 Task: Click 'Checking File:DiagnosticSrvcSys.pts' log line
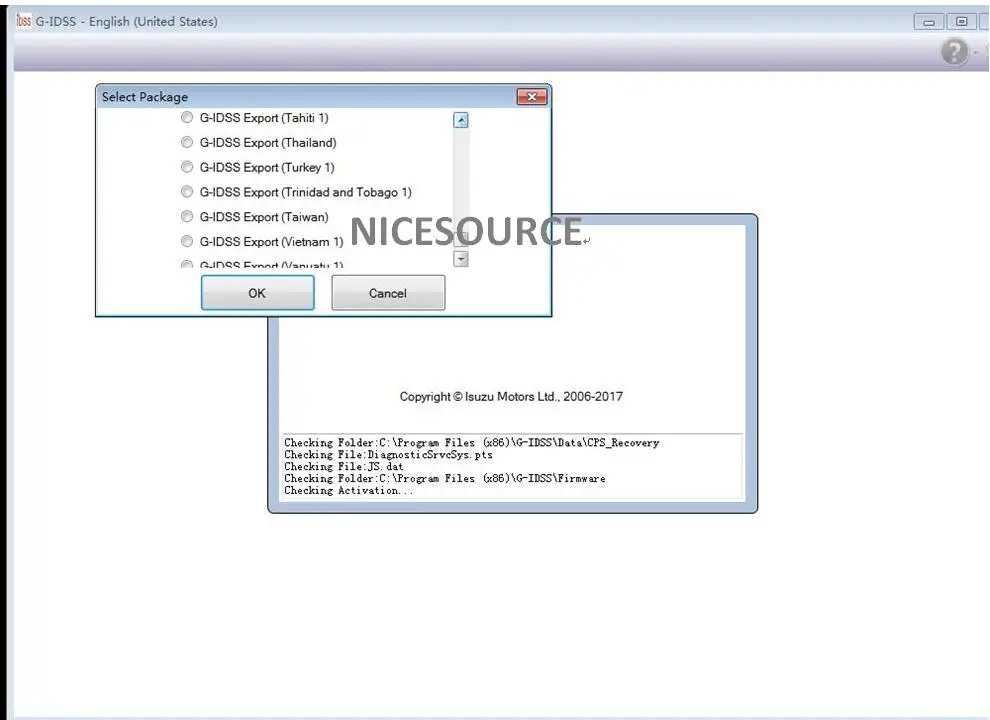click(388, 455)
